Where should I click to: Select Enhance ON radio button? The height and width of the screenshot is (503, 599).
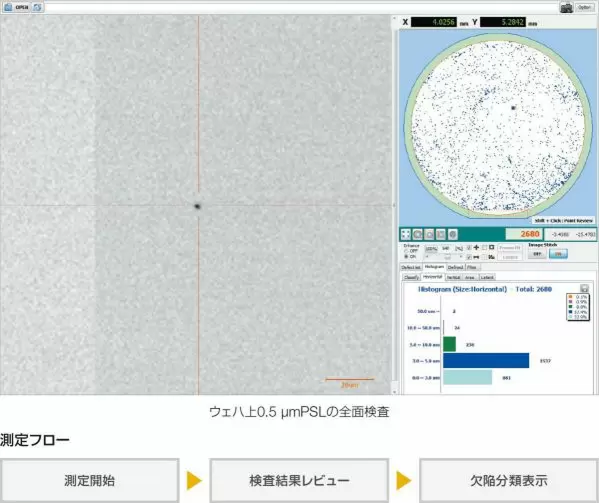coord(406,257)
